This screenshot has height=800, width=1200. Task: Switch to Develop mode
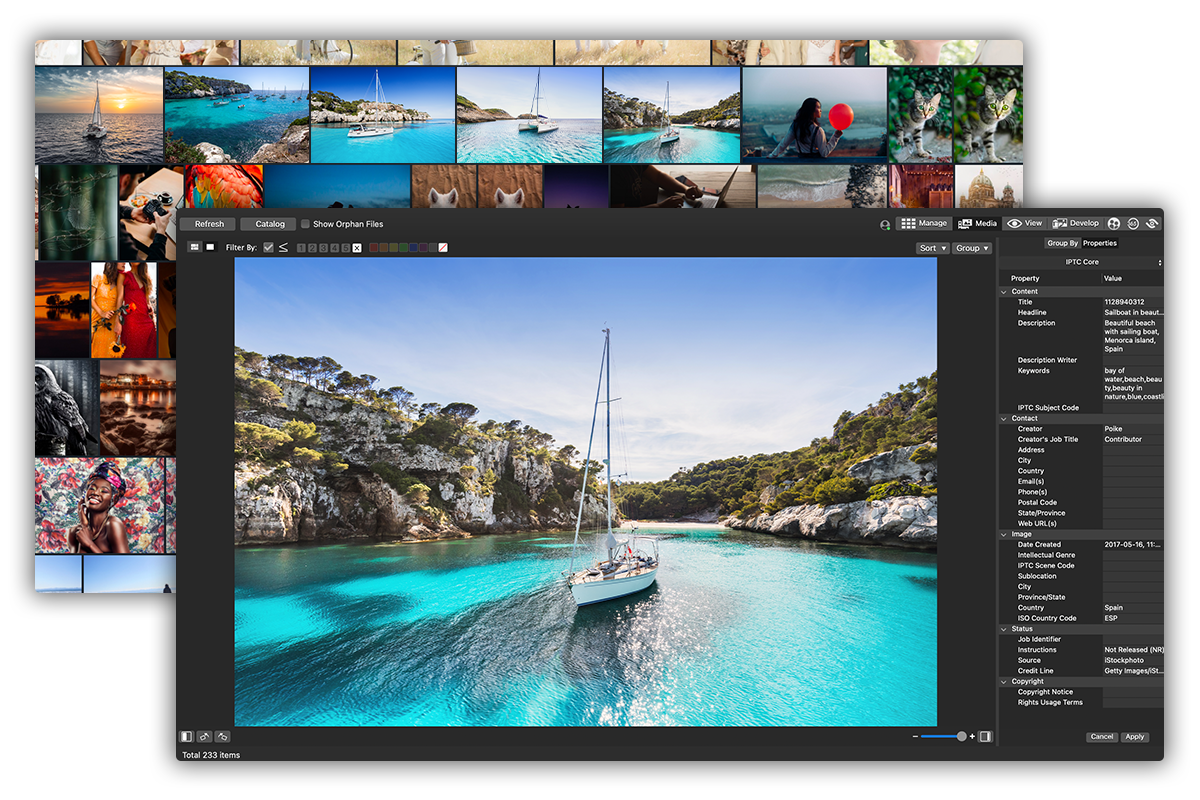click(x=1076, y=223)
